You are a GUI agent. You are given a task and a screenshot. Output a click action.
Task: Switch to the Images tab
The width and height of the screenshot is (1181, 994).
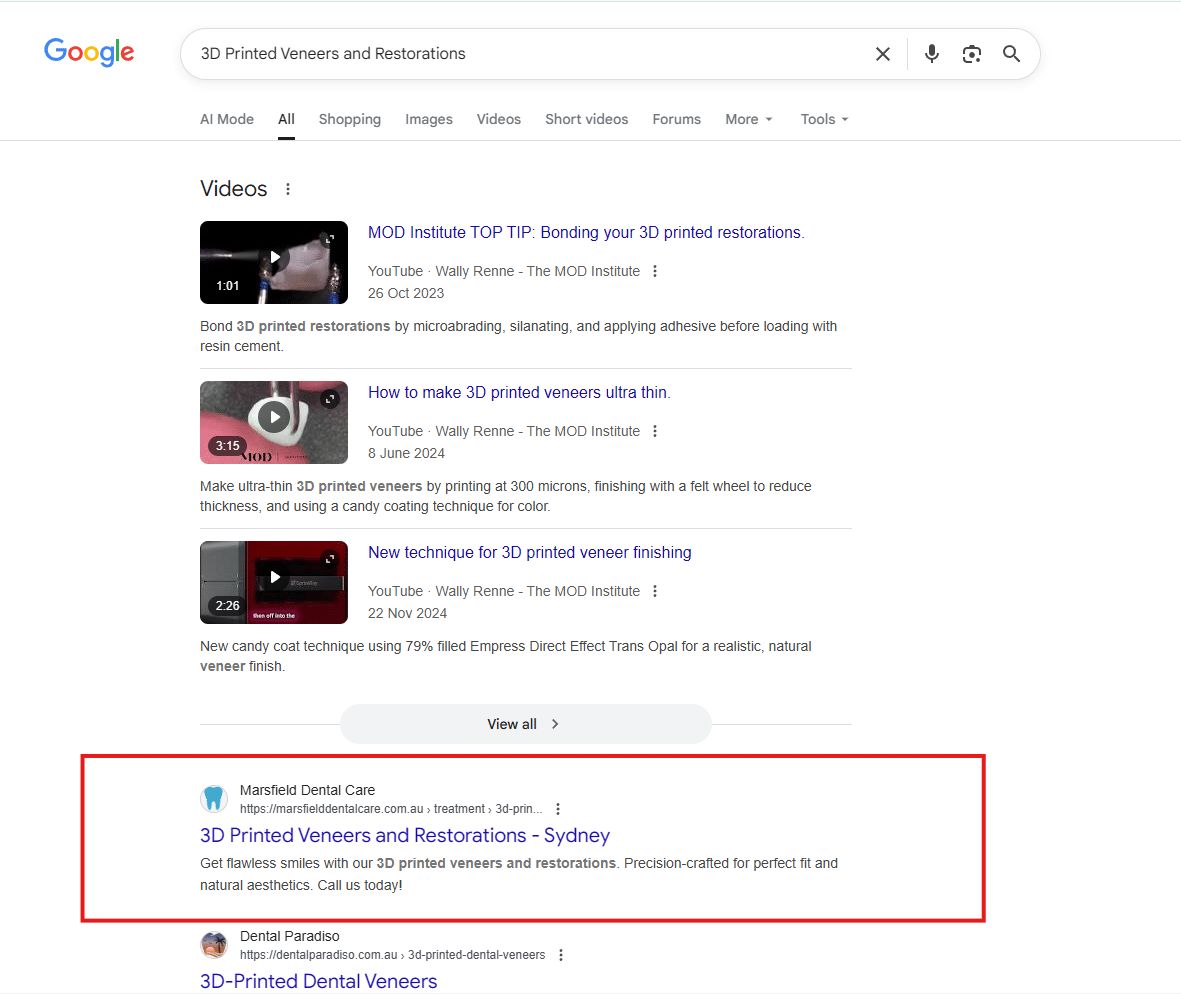(x=428, y=119)
